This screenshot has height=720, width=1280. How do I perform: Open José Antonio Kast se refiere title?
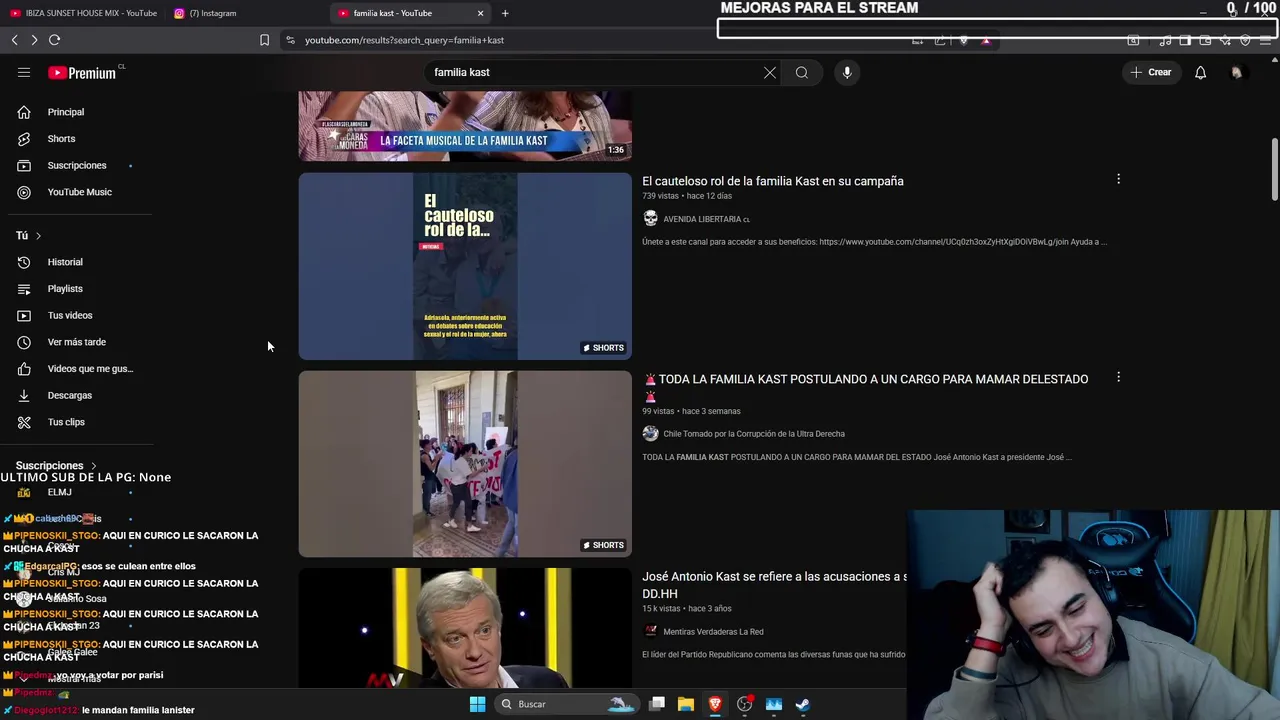point(774,585)
